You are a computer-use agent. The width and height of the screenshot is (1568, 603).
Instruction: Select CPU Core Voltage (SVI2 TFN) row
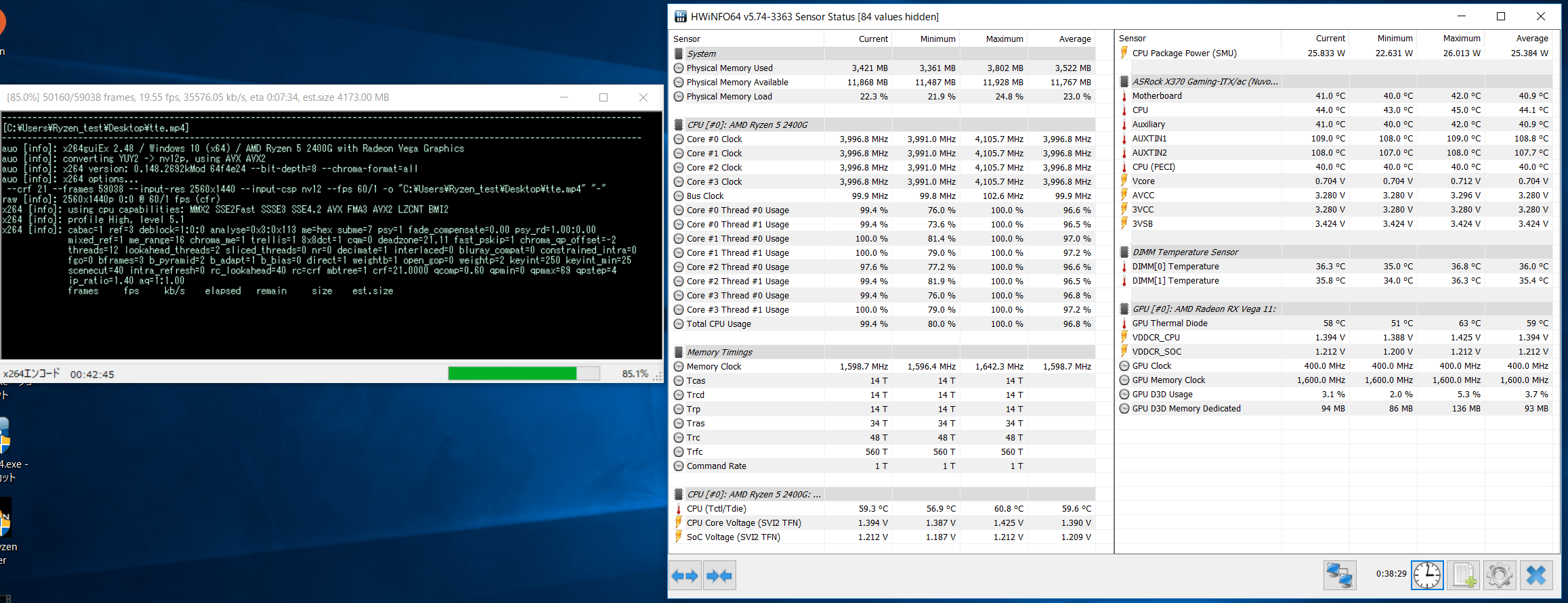882,522
